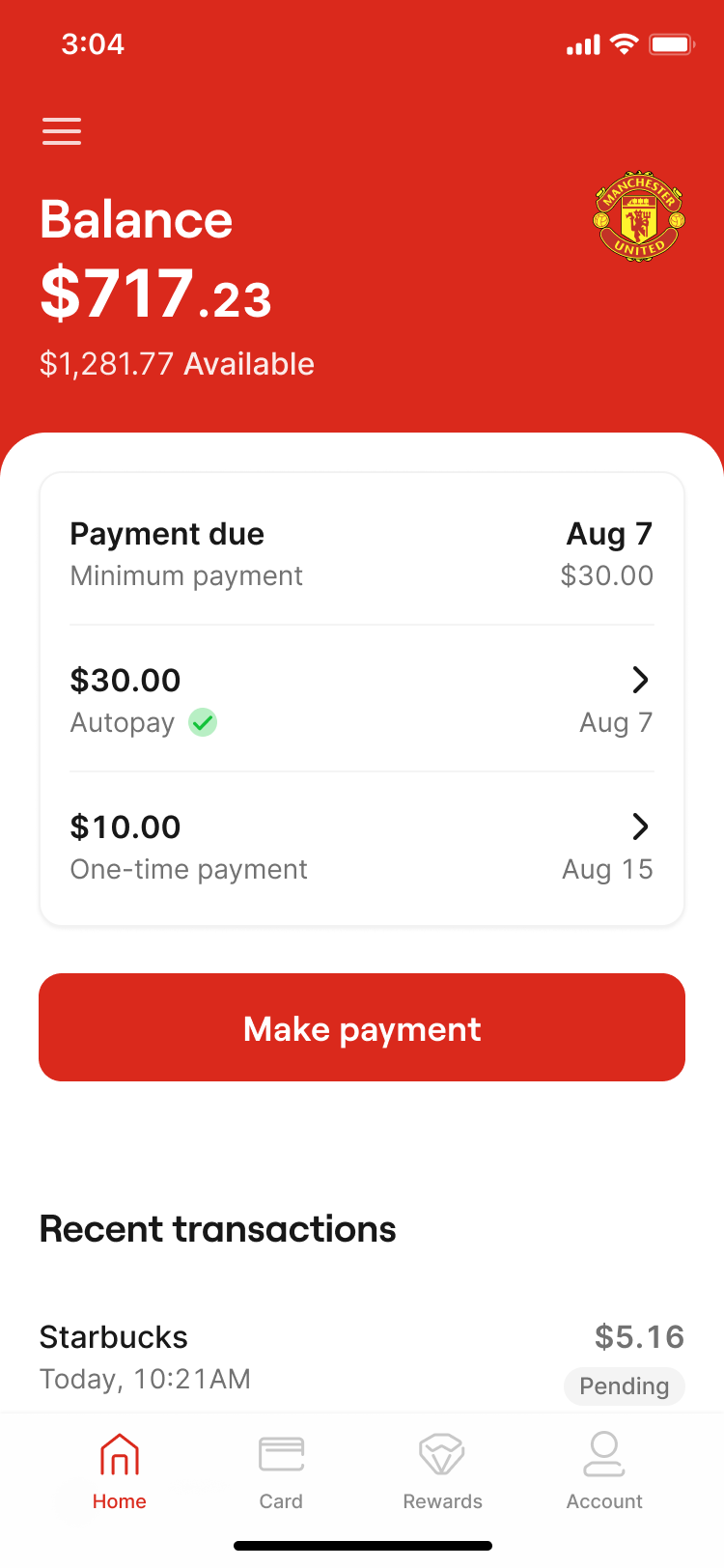The width and height of the screenshot is (724, 1568).
Task: Tap the Home house icon
Action: click(120, 1454)
